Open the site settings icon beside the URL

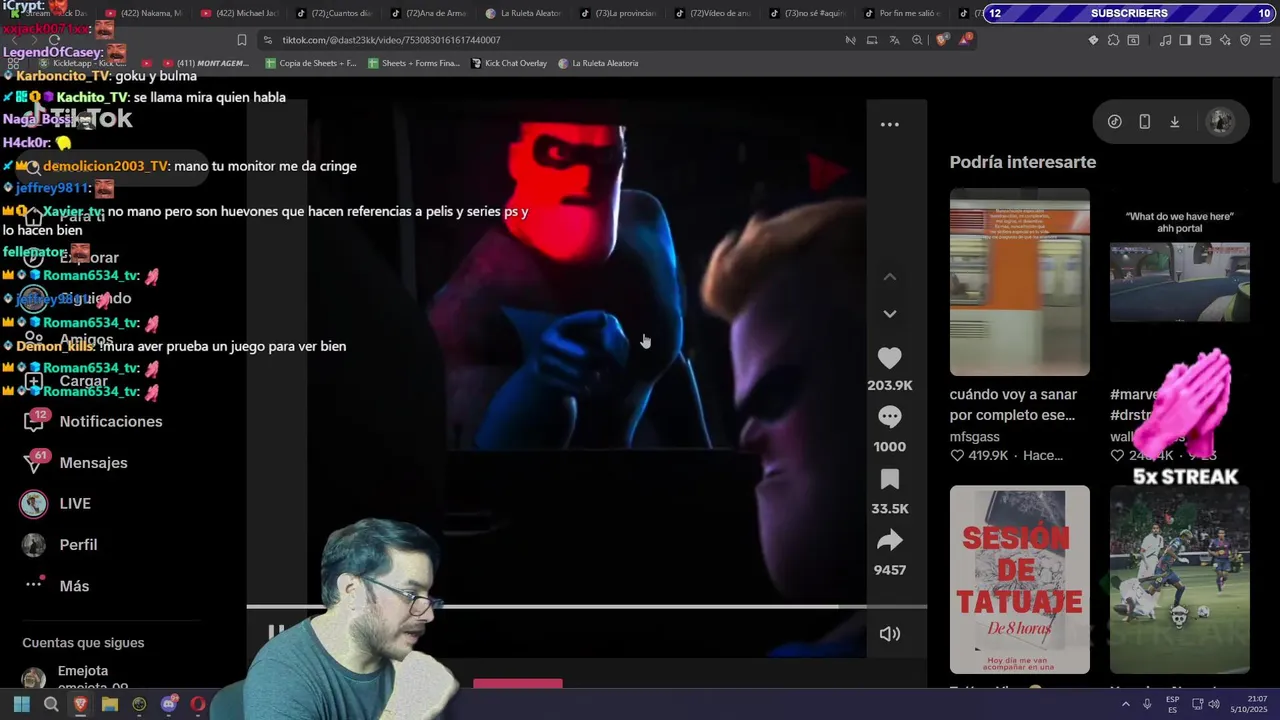click(x=267, y=40)
